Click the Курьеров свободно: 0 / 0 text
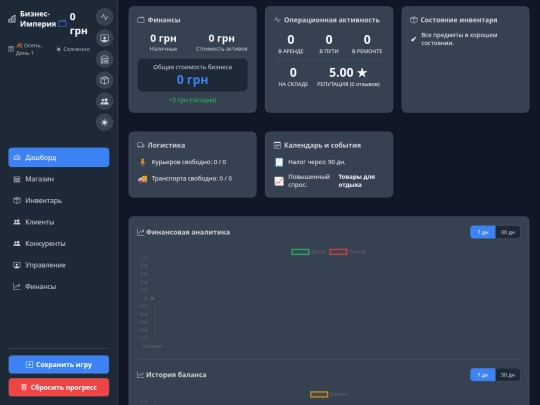 (x=189, y=162)
